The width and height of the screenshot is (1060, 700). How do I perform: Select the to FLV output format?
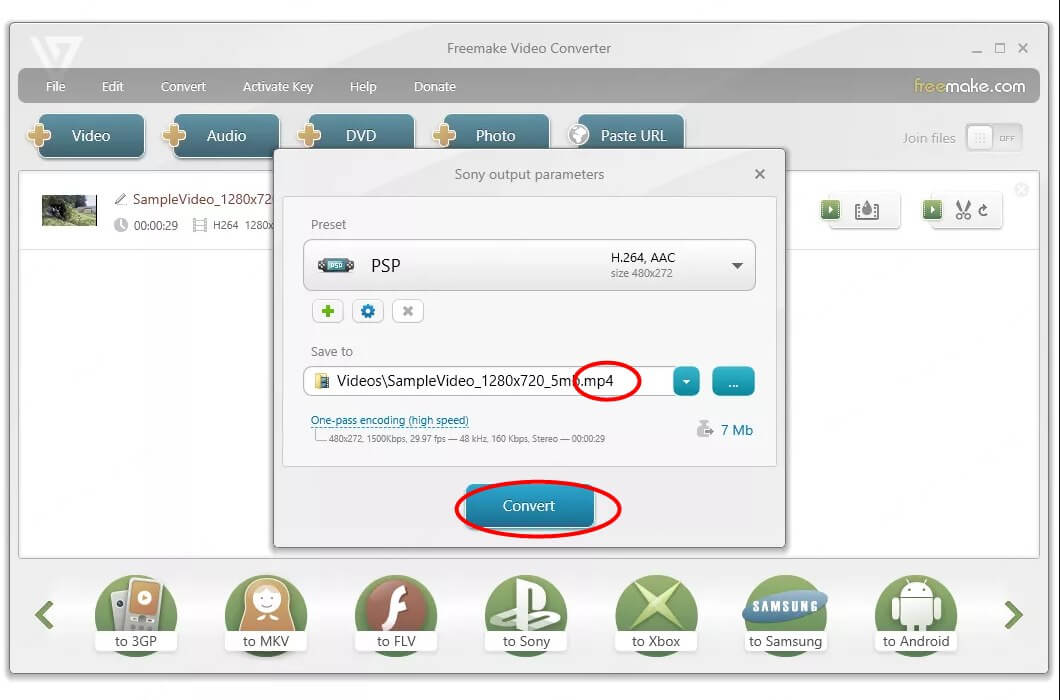[396, 613]
